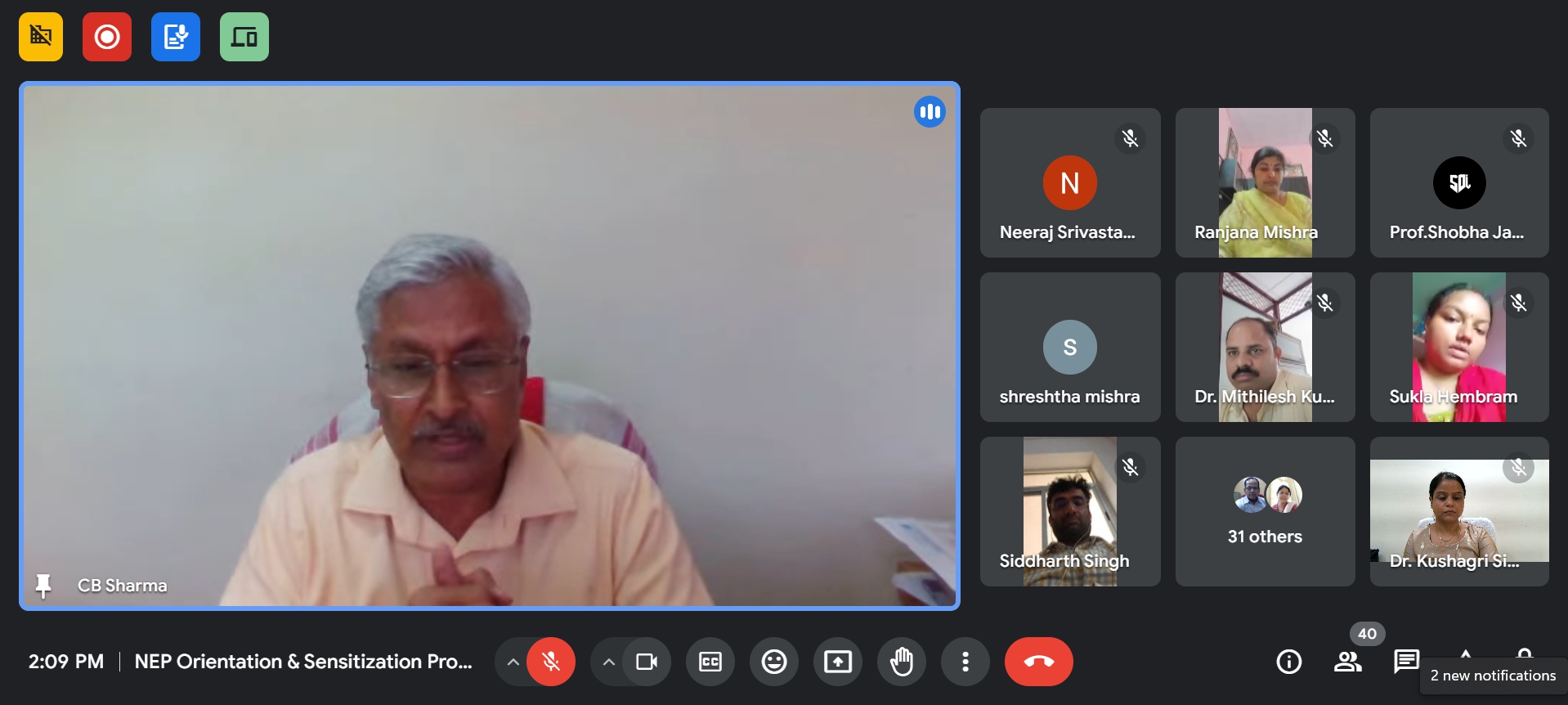Leave the call with red hang-up button

1038,662
